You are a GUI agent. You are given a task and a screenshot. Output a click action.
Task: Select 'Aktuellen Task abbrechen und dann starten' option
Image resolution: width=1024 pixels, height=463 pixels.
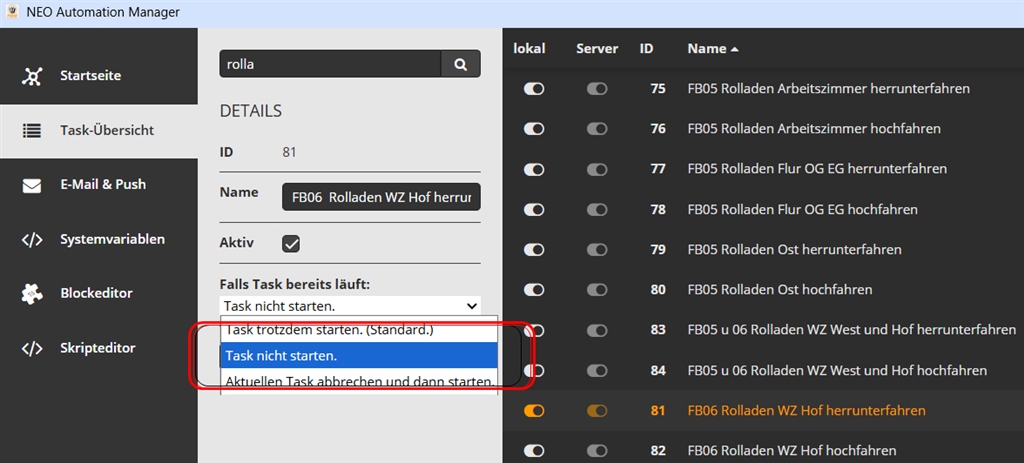point(358,382)
